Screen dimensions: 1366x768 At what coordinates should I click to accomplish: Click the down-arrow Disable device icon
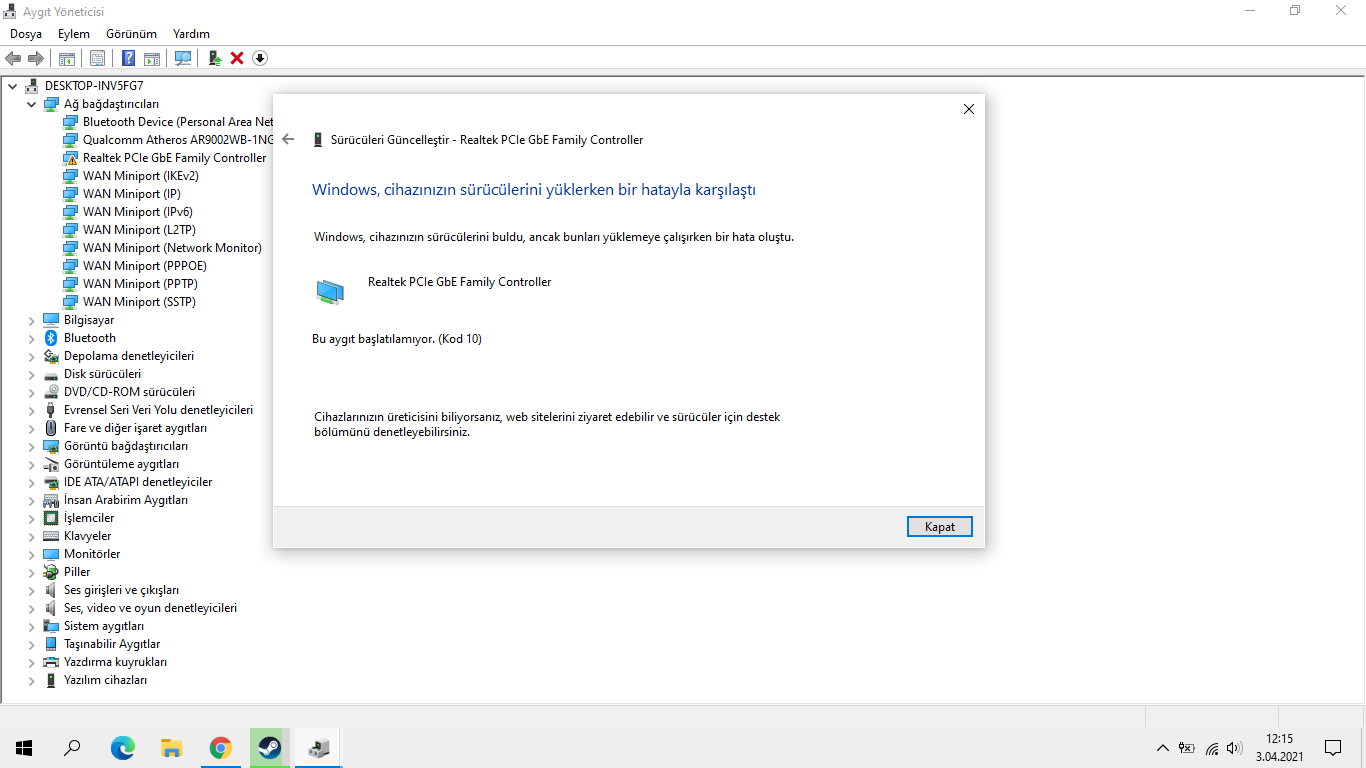[x=260, y=58]
